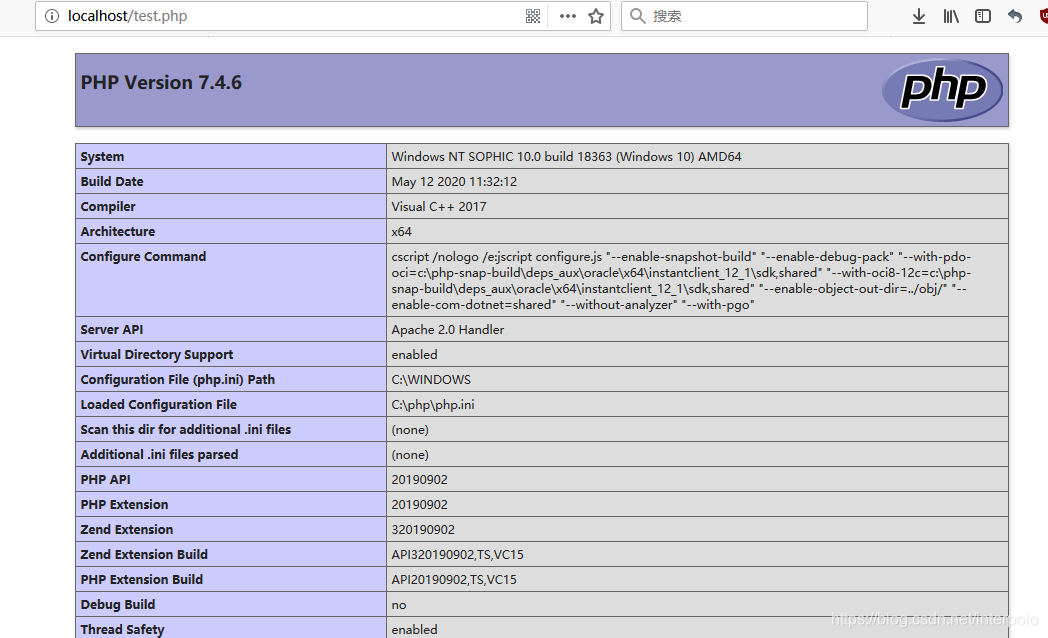
Task: Select the PHP API label
Action: (x=106, y=480)
